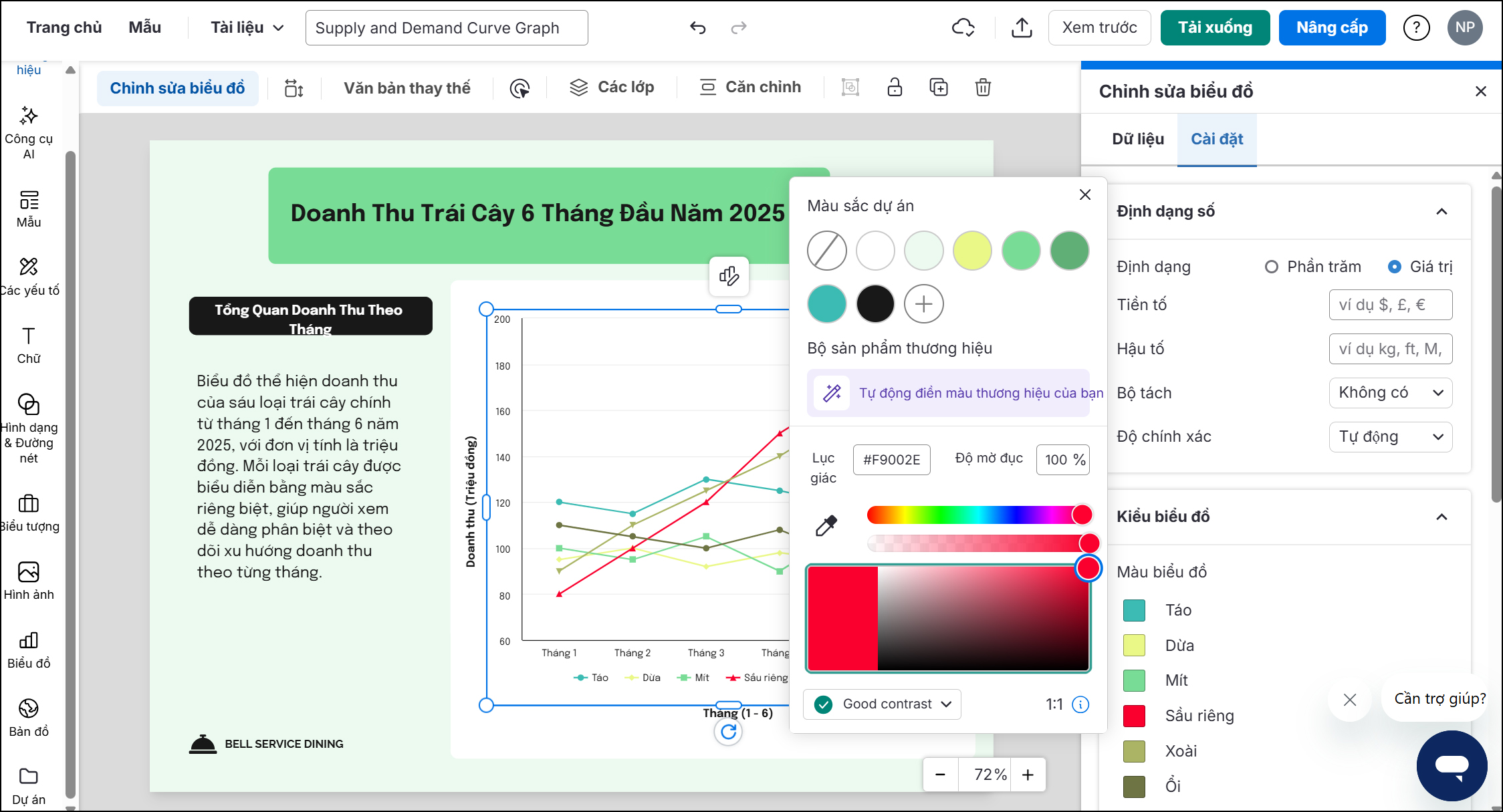Click the duplicate element icon
Viewport: 1503px width, 812px height.
tap(939, 88)
